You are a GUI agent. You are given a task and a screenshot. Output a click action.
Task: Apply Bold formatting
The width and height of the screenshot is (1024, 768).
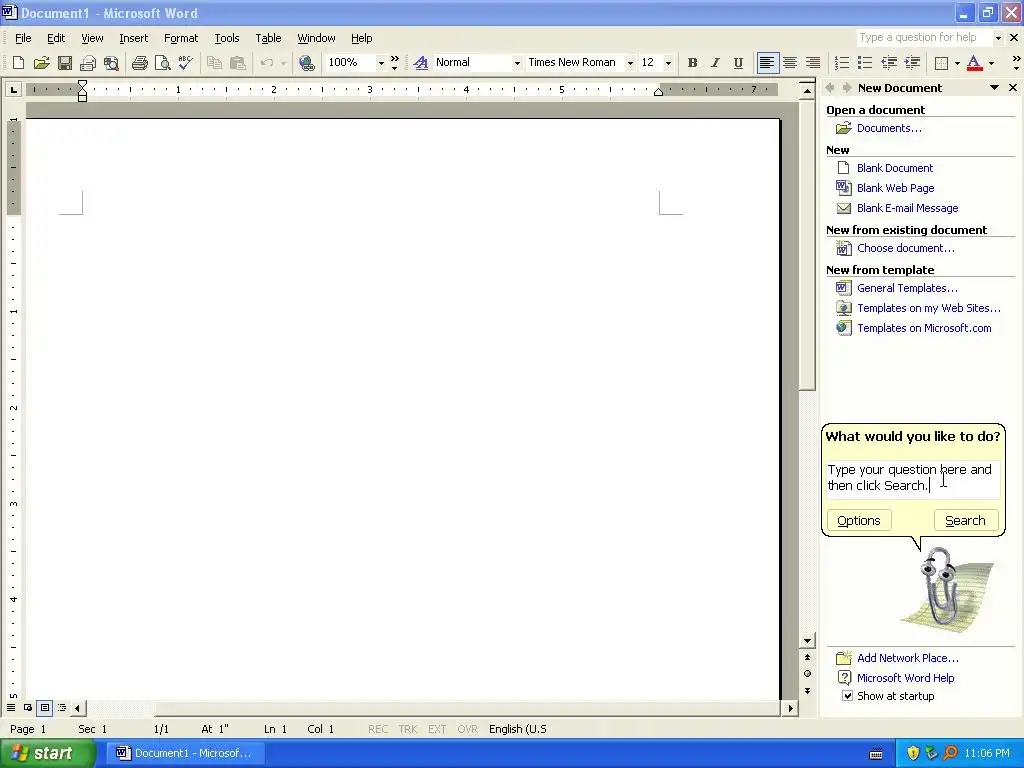tap(692, 63)
